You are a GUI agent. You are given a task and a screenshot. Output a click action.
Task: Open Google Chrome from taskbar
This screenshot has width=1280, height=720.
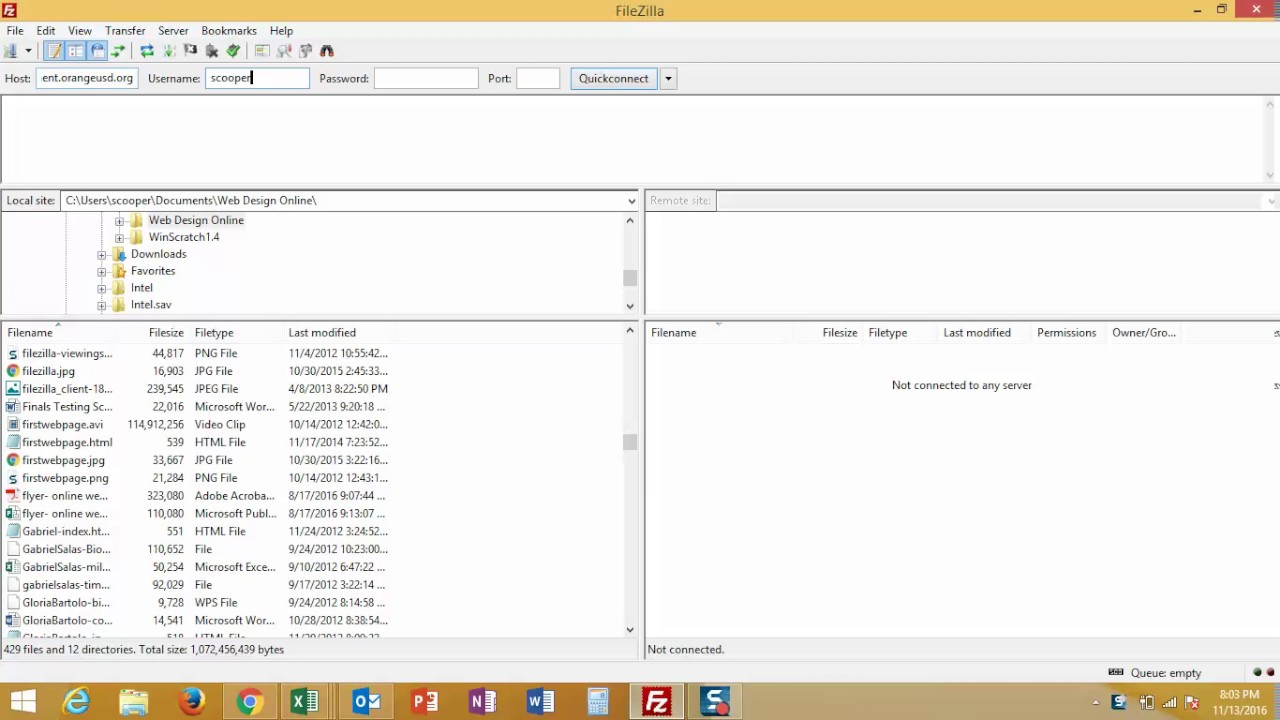coord(250,702)
